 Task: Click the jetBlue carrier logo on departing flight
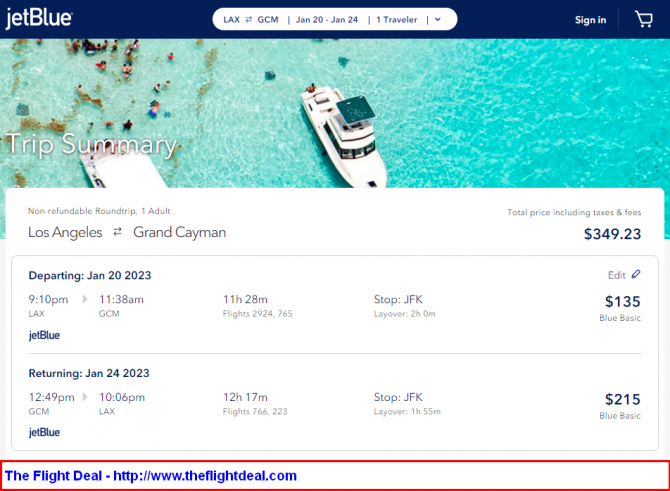(x=44, y=335)
